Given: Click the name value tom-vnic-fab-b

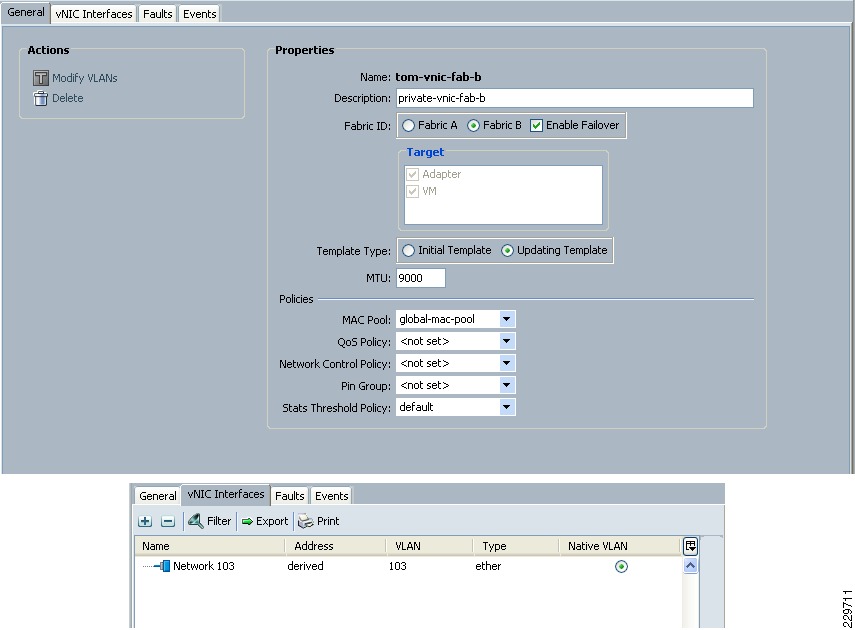Looking at the screenshot, I should pos(438,77).
